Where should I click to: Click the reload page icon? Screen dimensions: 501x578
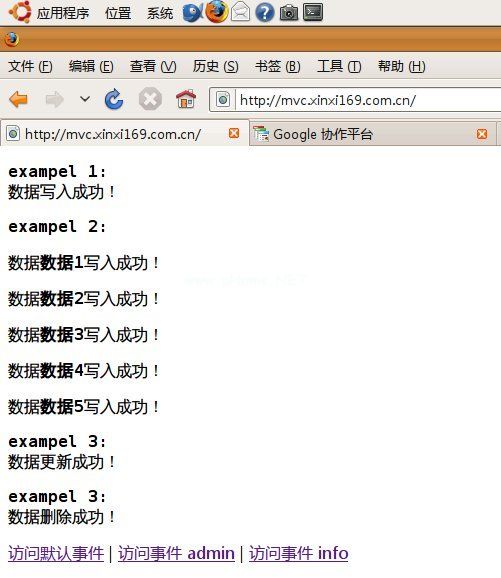pos(114,99)
